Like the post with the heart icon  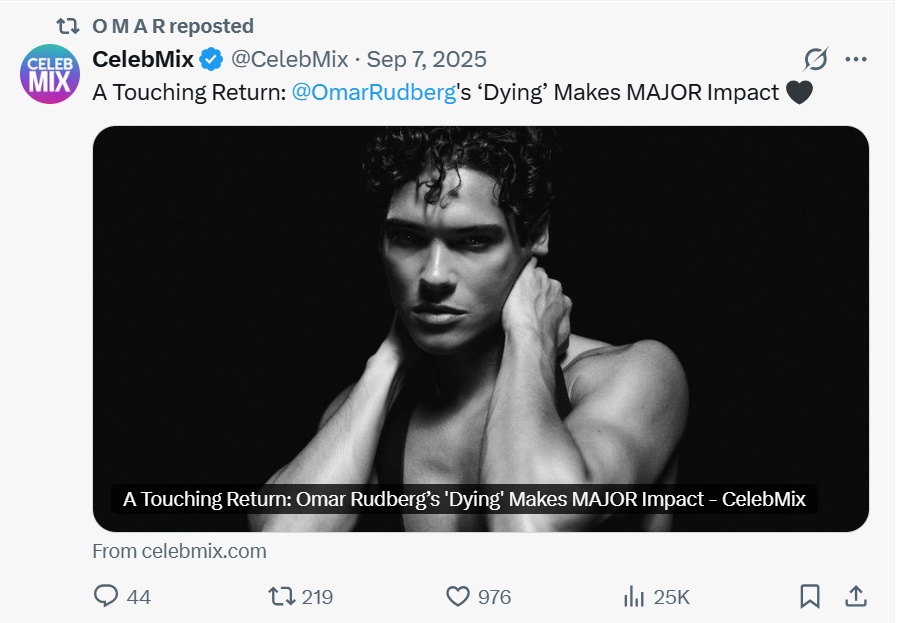coord(458,597)
